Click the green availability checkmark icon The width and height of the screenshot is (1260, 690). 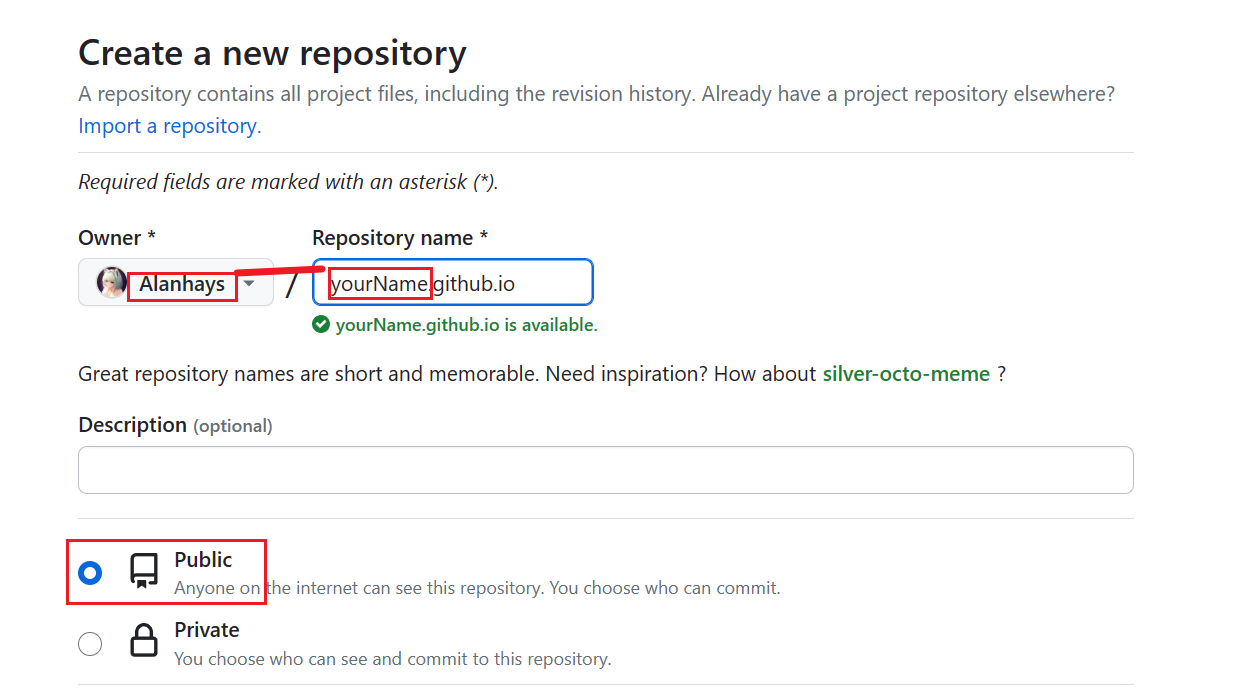tap(321, 324)
